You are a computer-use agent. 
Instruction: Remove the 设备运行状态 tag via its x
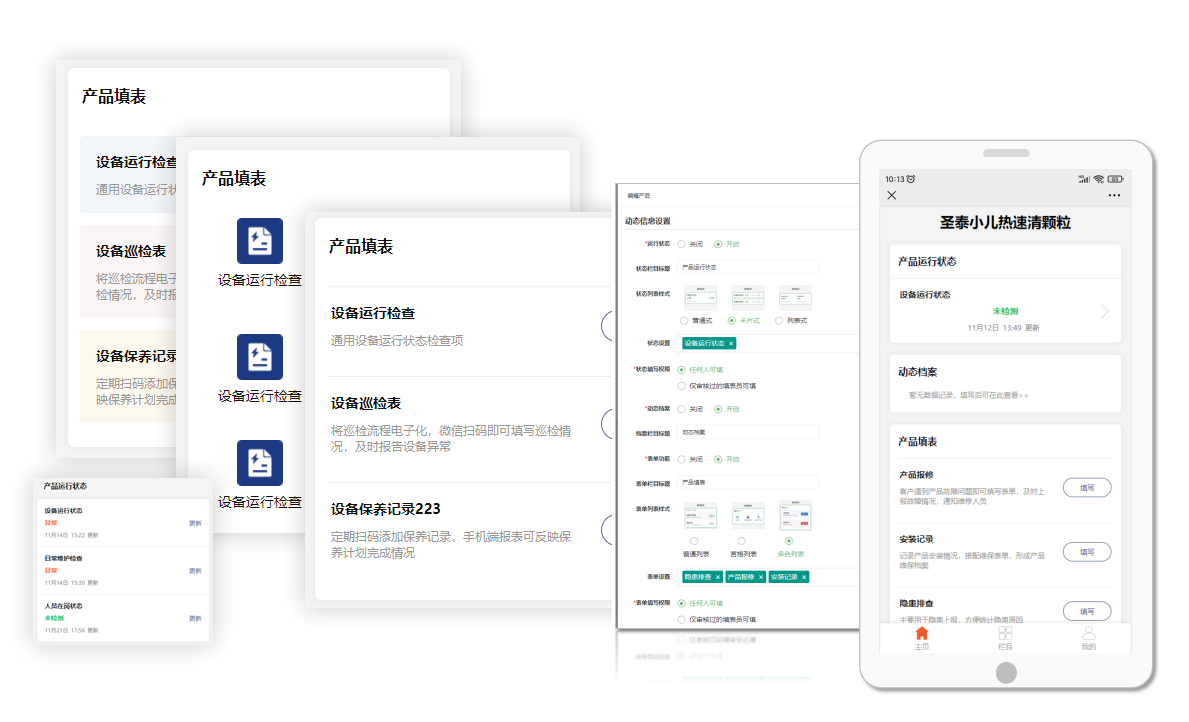(x=731, y=343)
